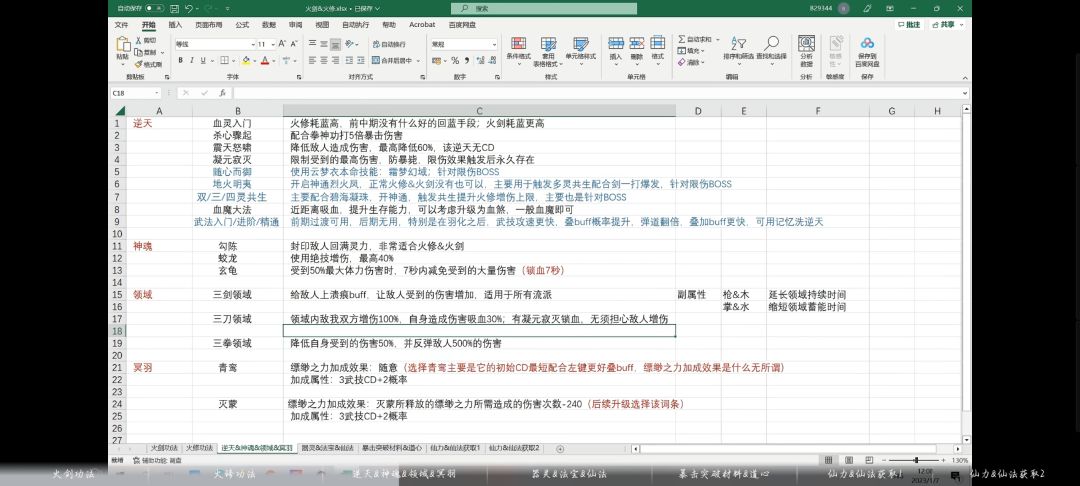Open the font size 11 dropdown
This screenshot has height=486, width=1080.
point(272,44)
